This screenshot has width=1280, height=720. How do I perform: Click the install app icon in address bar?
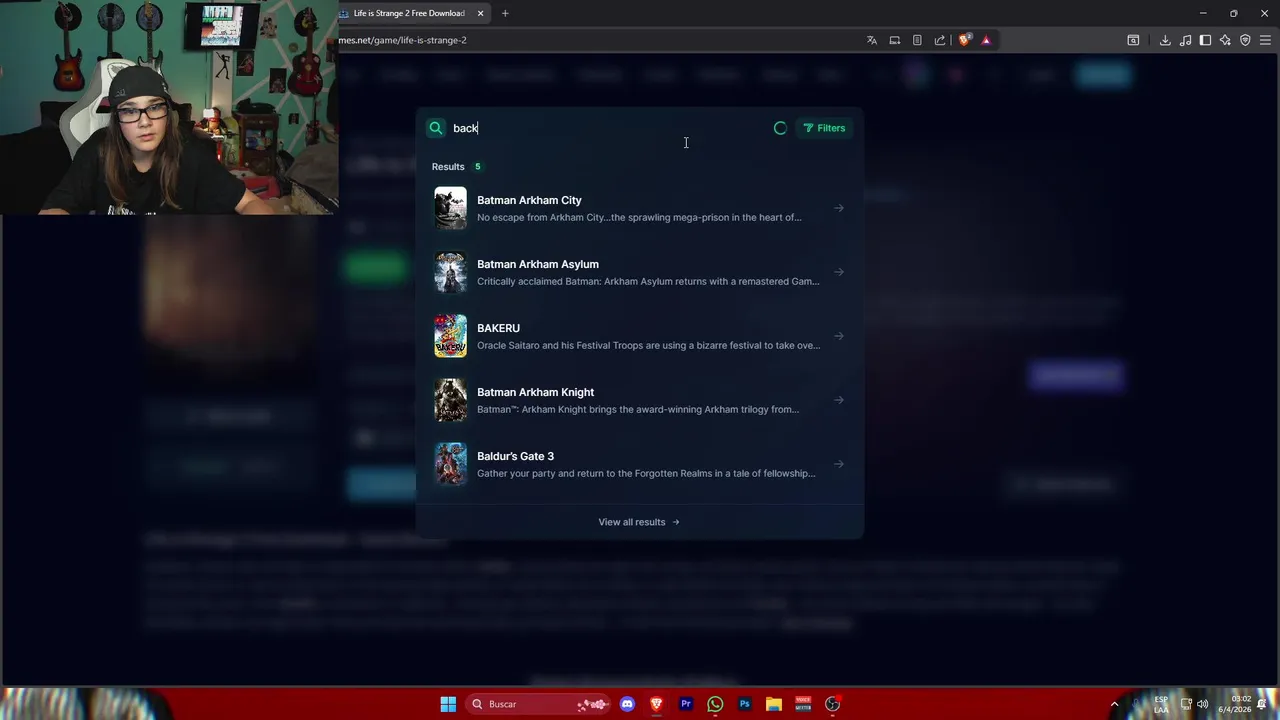click(895, 40)
